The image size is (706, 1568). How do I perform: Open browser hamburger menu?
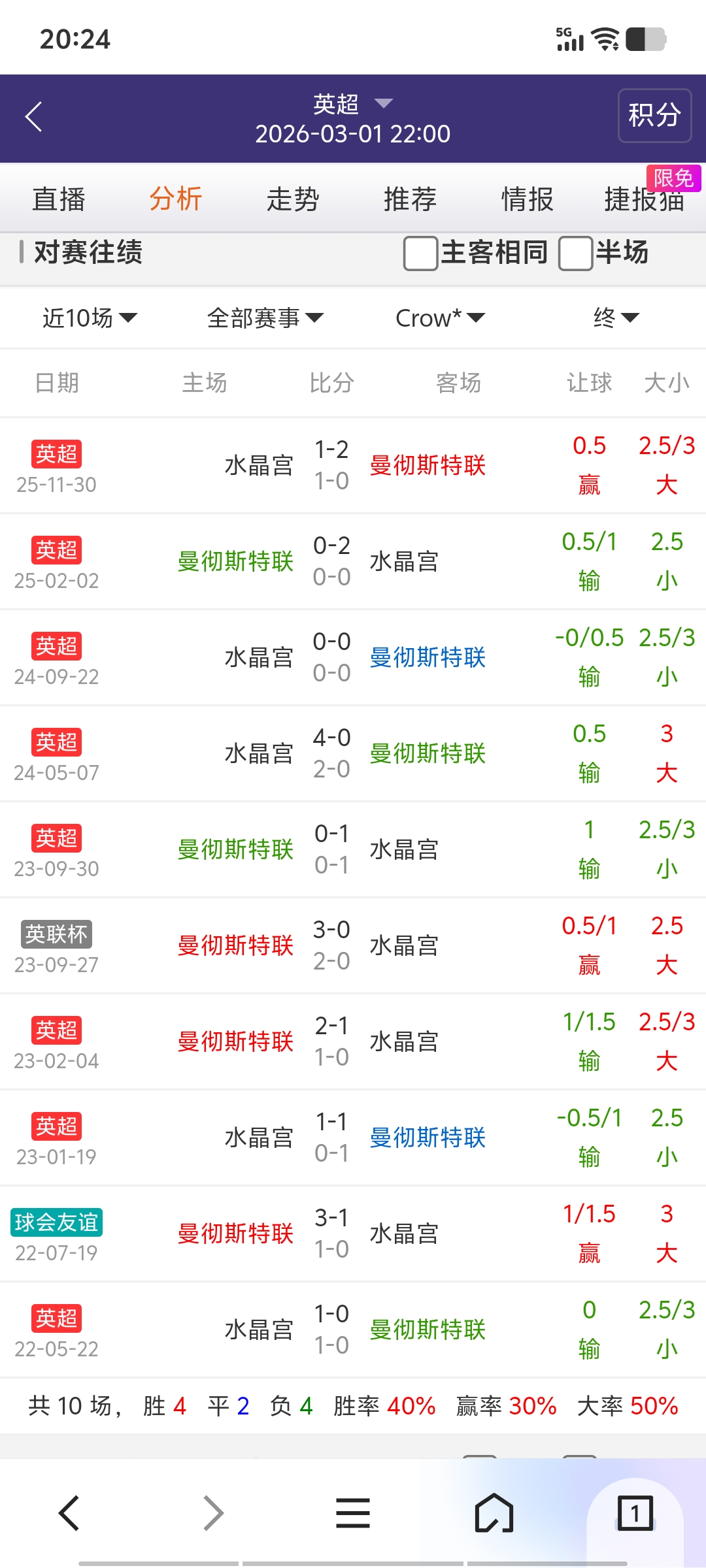(x=353, y=1513)
